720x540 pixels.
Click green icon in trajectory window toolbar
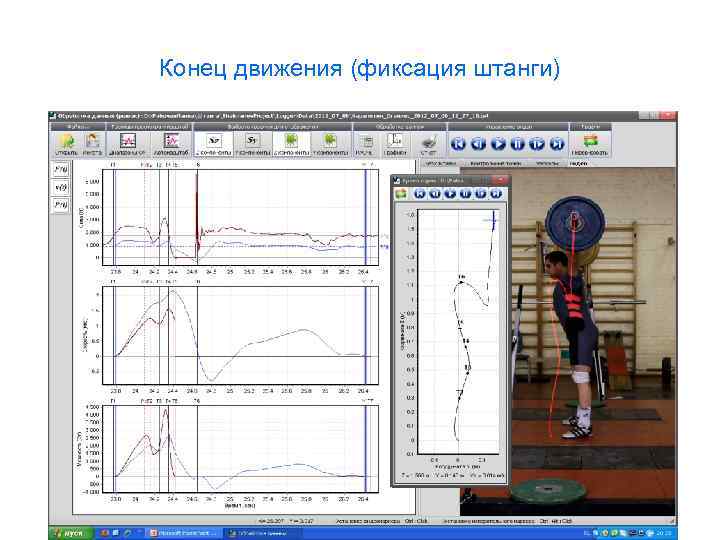point(401,194)
